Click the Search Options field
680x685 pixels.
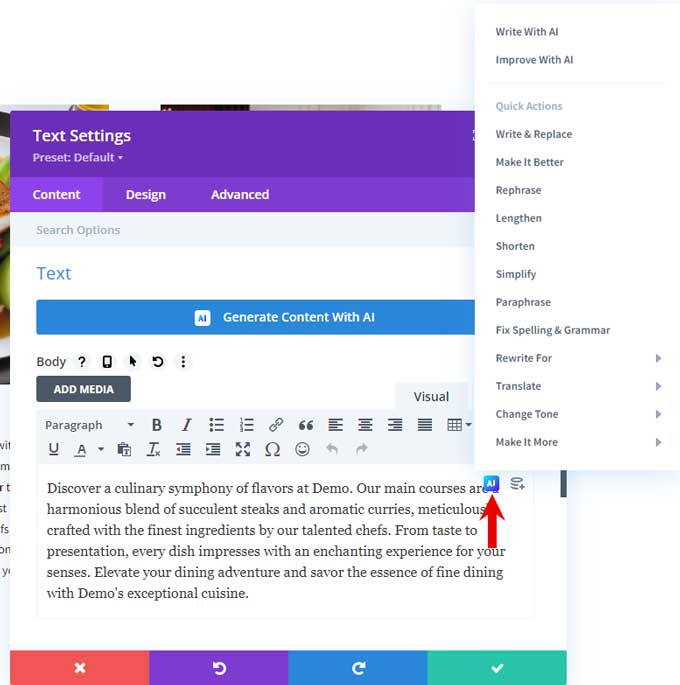tap(242, 230)
